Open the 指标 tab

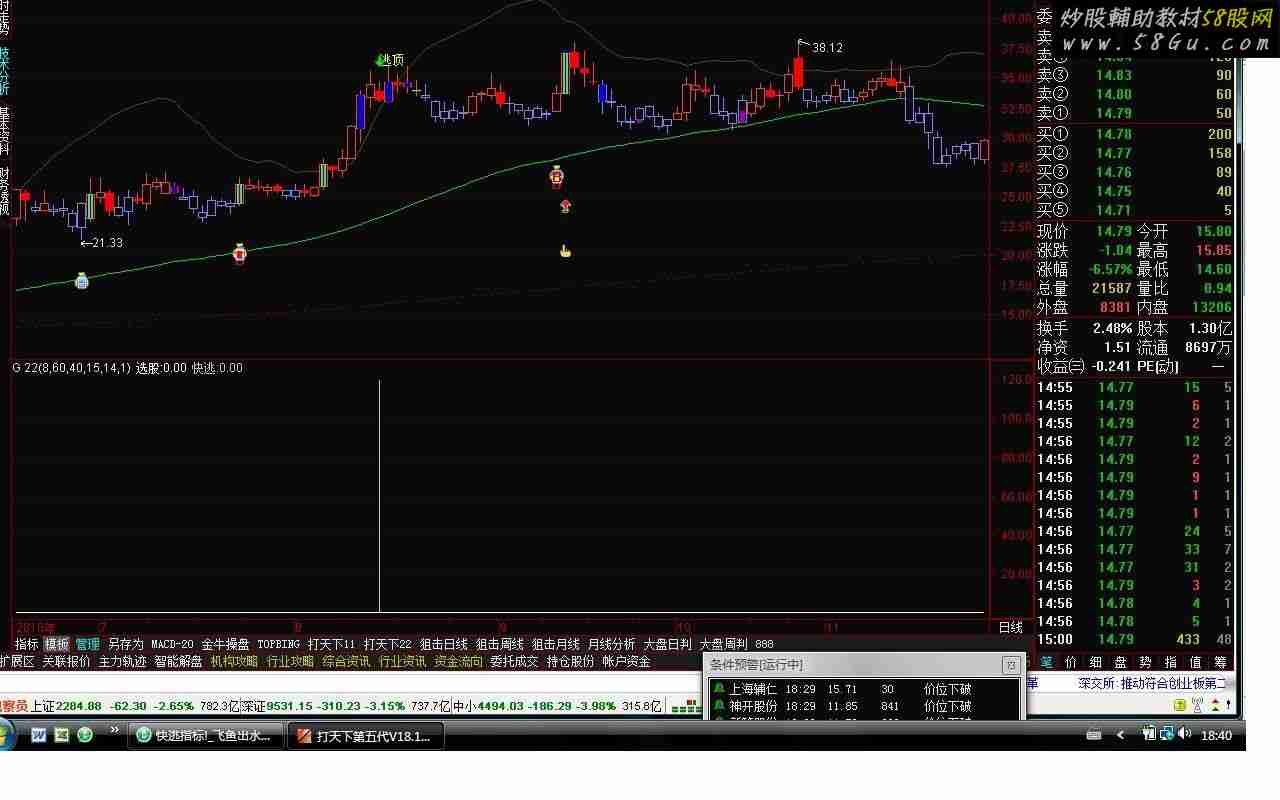pyautogui.click(x=26, y=644)
